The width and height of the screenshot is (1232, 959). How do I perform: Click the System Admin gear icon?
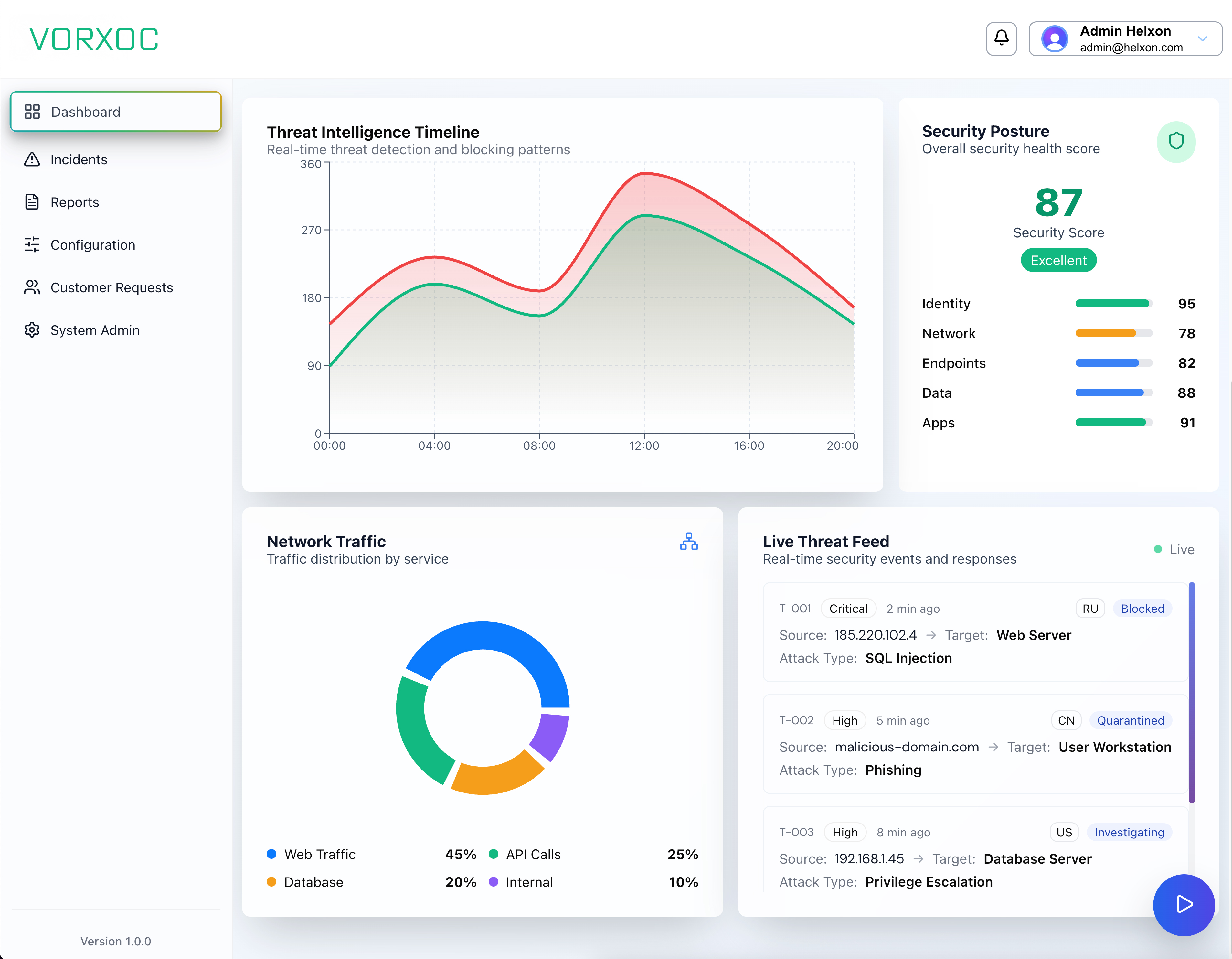[x=32, y=330]
